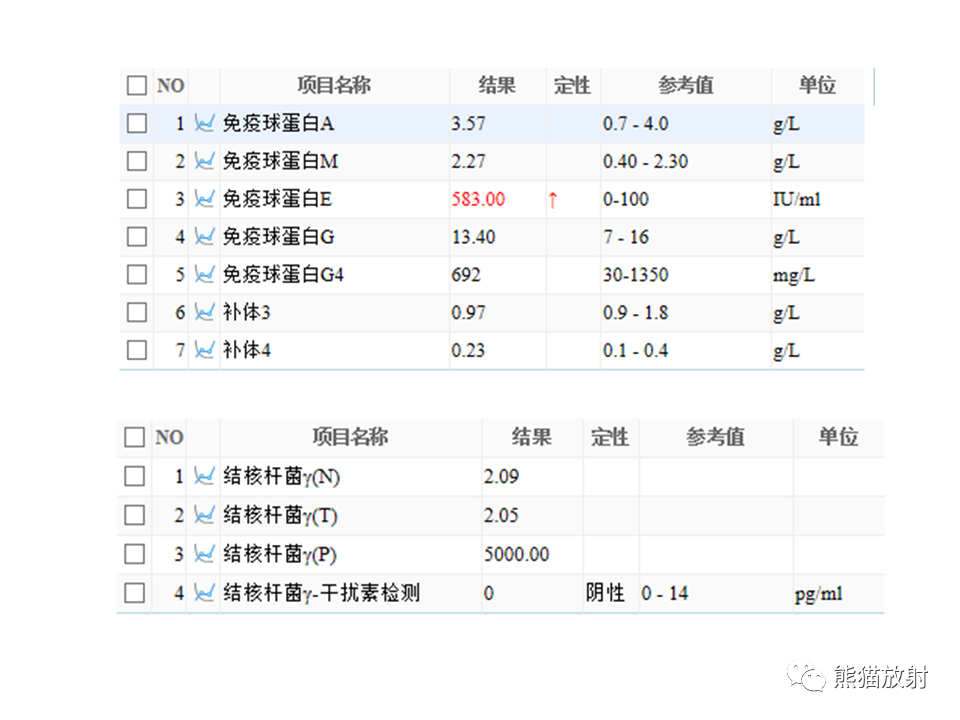Click 定性 header in lower table
Image resolution: width=960 pixels, height=720 pixels.
coord(609,437)
